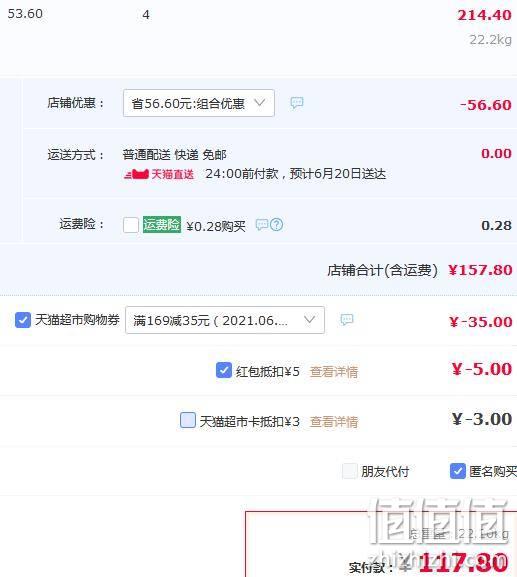Open the 店铺优惠 省56.60元 dropdown
The image size is (517, 577).
pos(199,103)
